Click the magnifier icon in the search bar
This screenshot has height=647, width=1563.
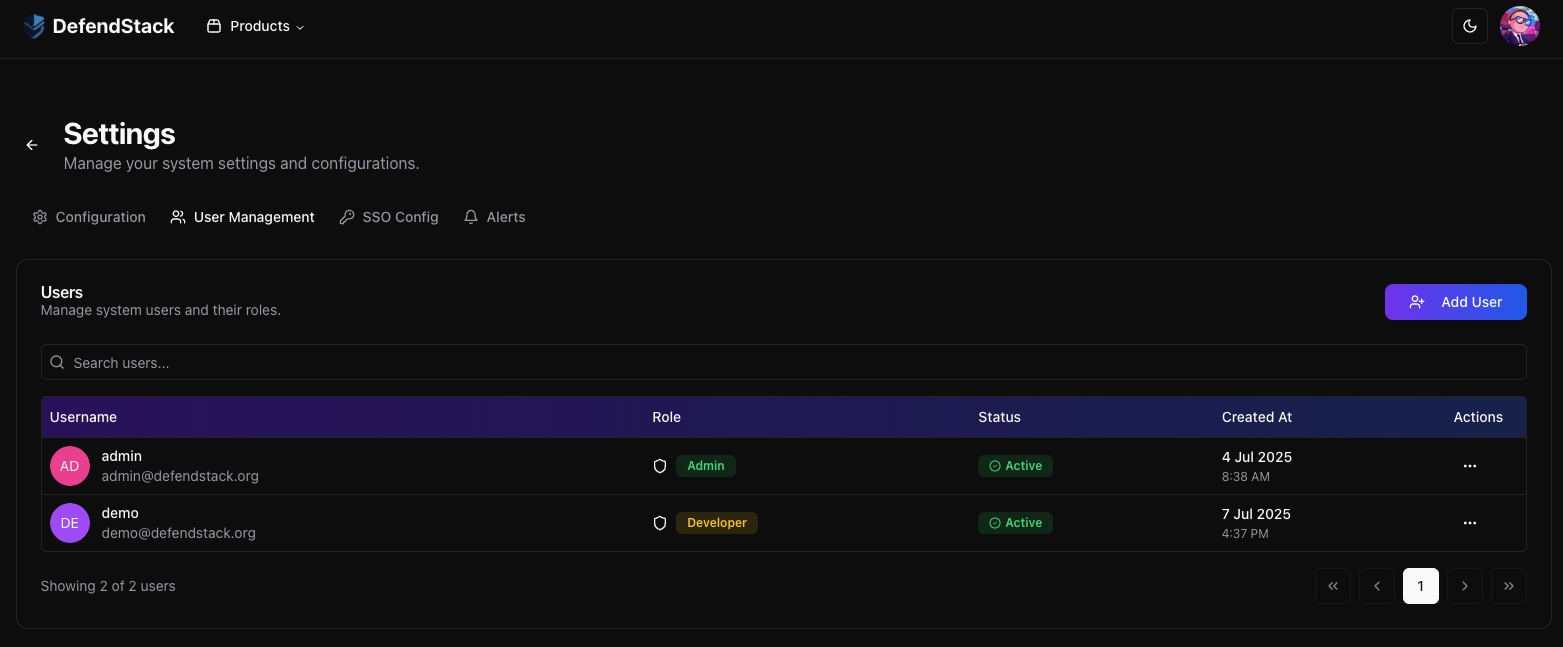click(56, 362)
